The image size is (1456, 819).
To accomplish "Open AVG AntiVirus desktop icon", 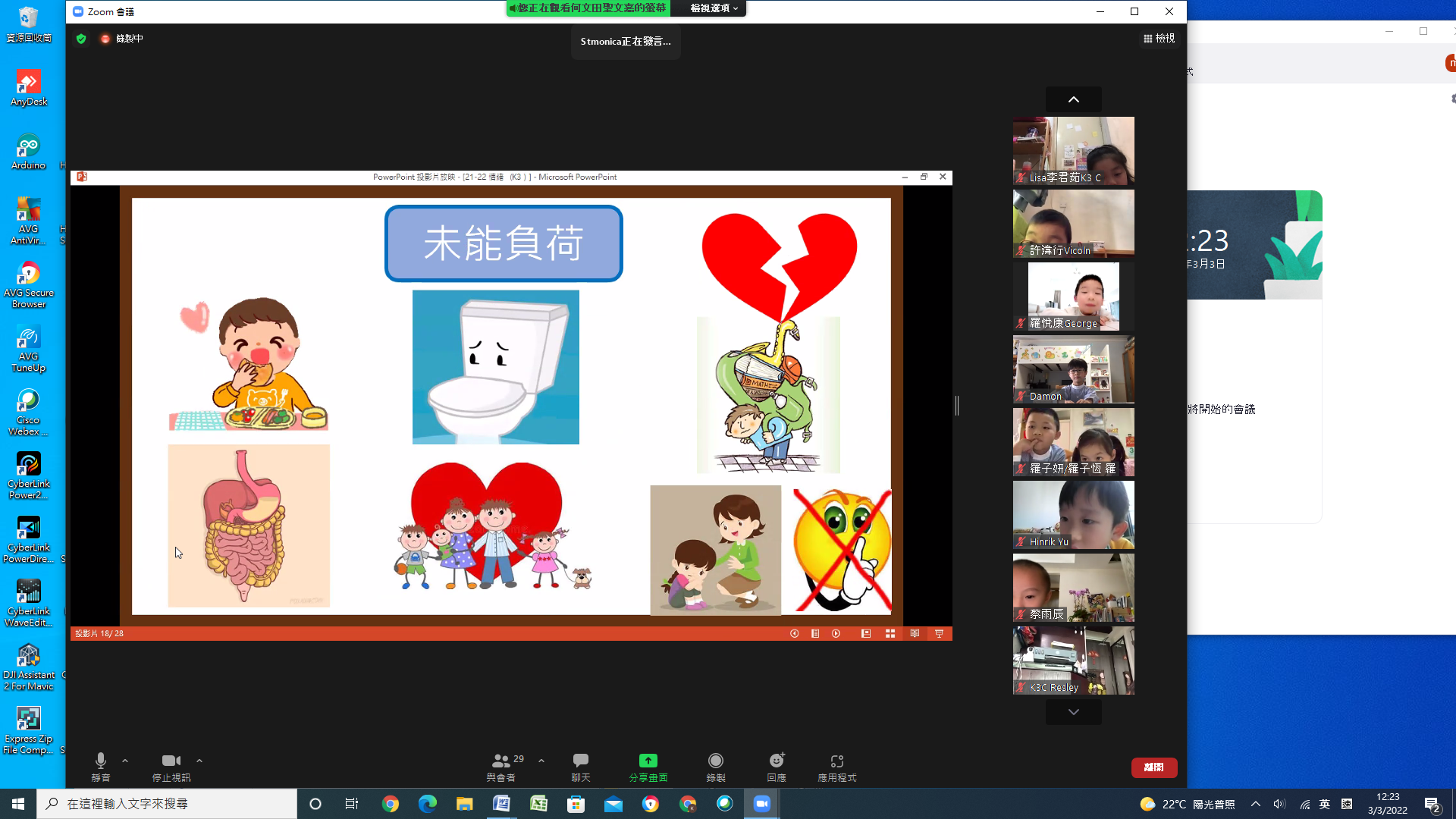I will 29,221.
